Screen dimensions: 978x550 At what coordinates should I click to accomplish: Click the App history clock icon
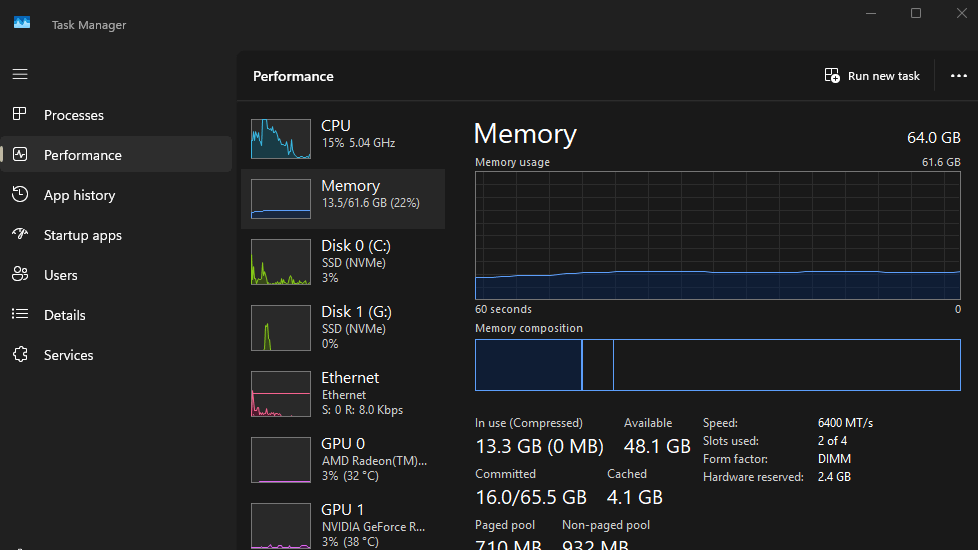tap(20, 194)
